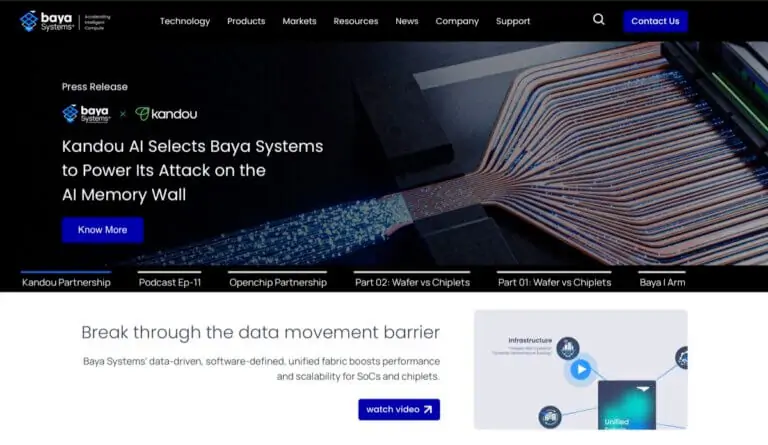The height and width of the screenshot is (445, 768).
Task: Open the Products menu
Action: tap(246, 21)
